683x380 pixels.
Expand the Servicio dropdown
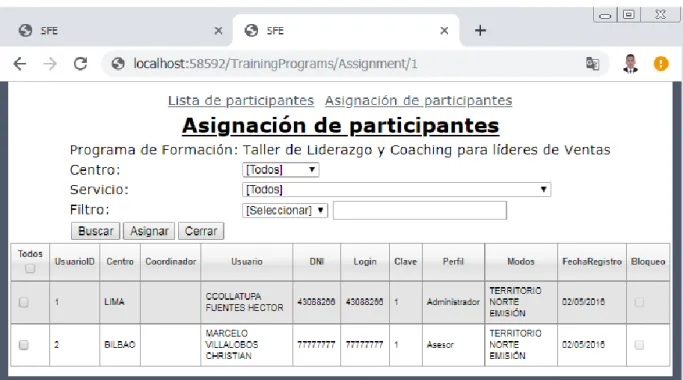pos(396,190)
